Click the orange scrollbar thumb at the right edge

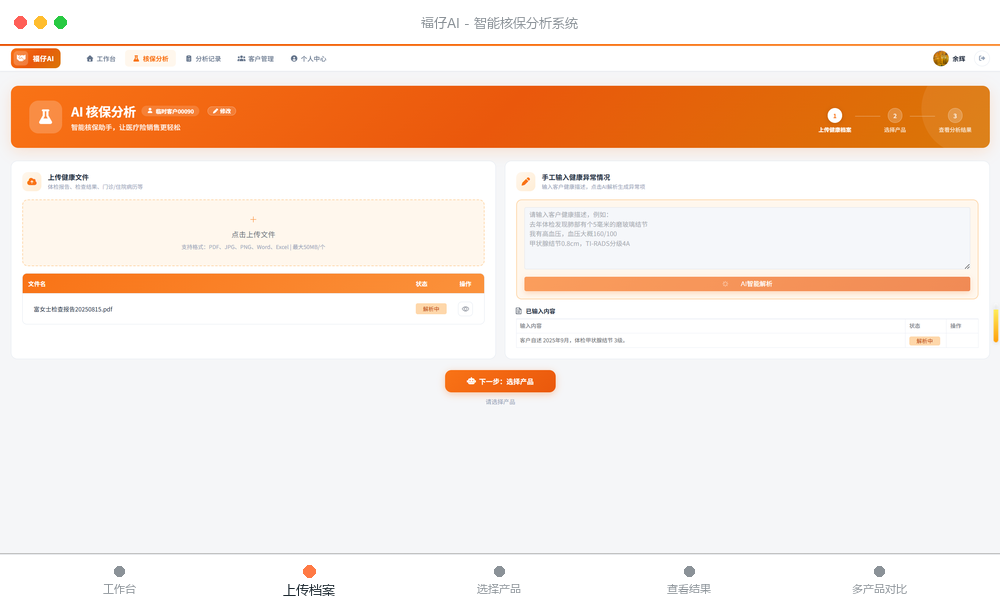(996, 326)
